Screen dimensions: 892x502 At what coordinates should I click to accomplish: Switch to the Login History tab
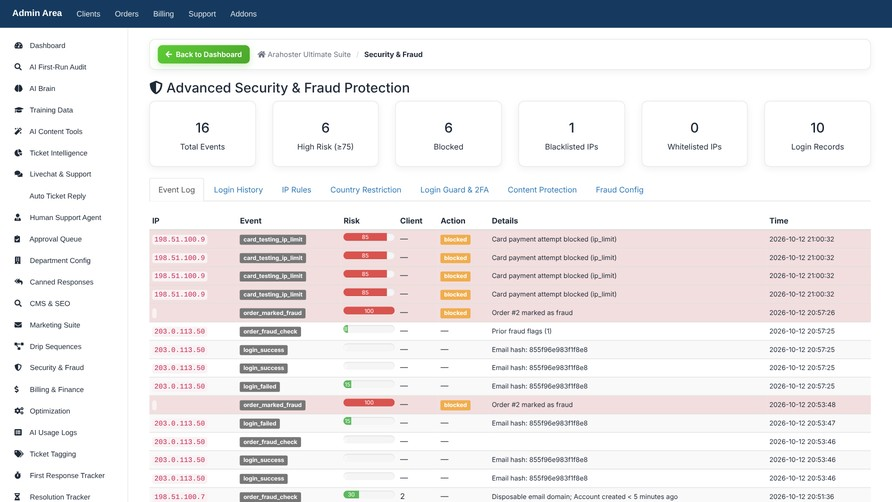click(238, 190)
